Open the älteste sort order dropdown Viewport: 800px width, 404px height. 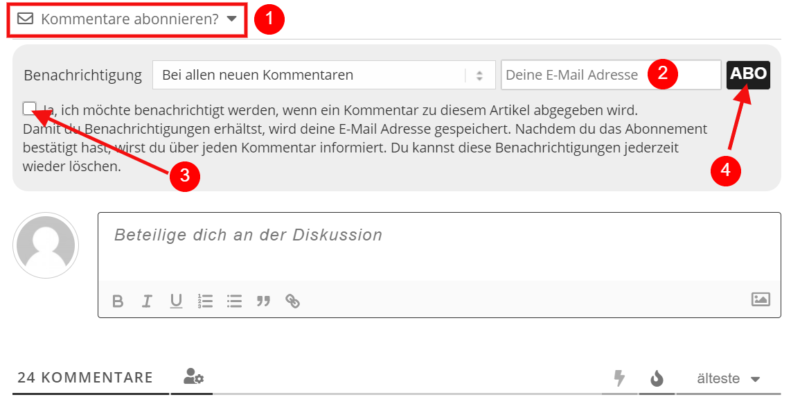(728, 378)
